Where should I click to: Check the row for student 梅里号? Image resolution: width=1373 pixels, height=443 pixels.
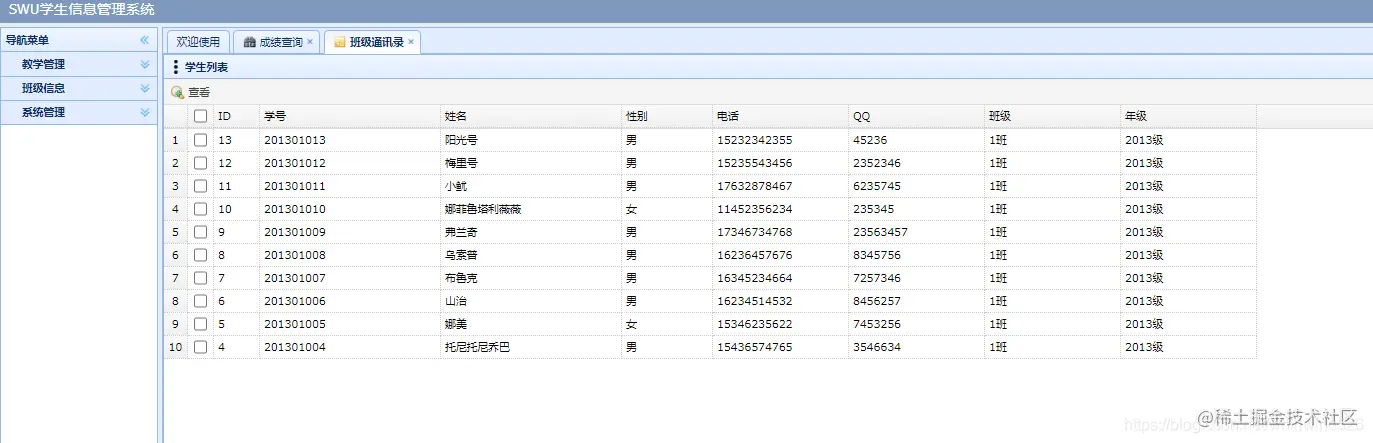tap(200, 163)
